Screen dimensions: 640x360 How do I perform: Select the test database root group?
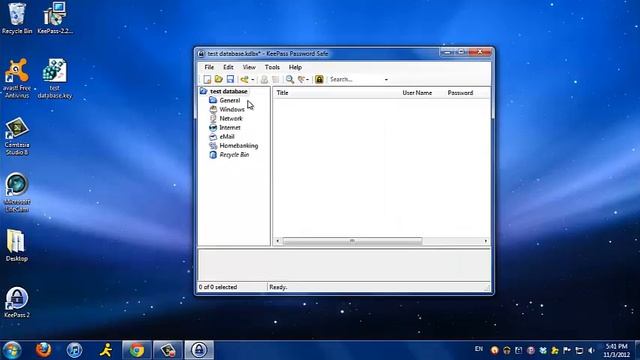point(229,91)
